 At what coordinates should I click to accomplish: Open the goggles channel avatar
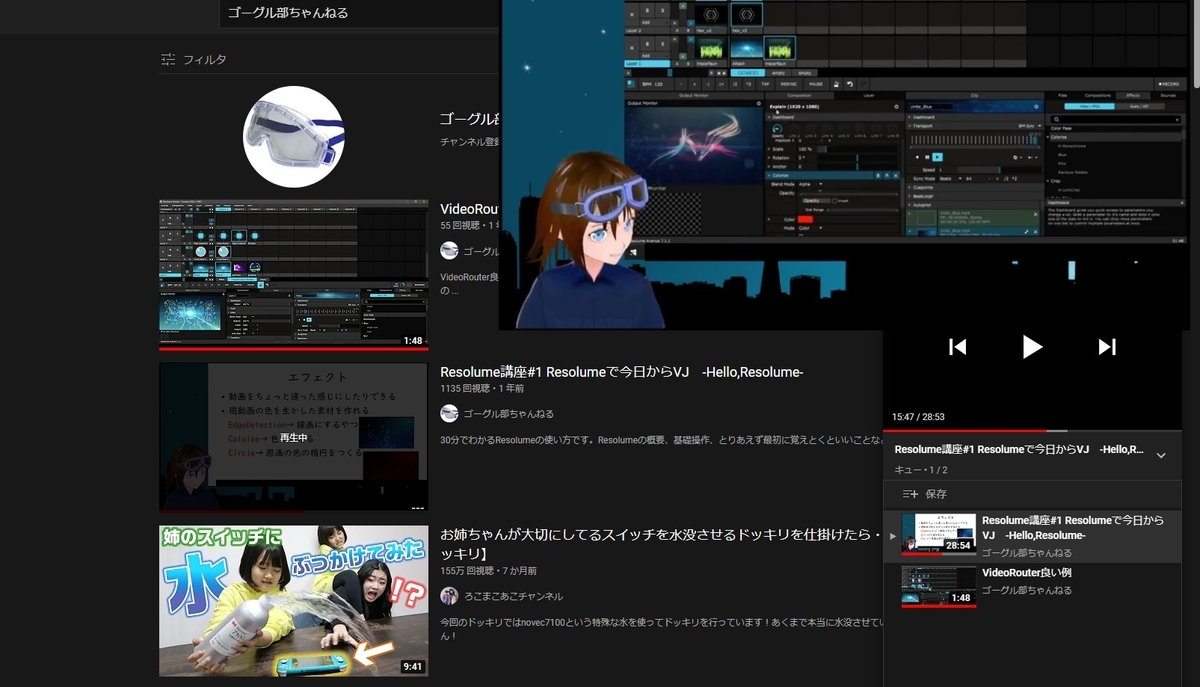tap(294, 137)
